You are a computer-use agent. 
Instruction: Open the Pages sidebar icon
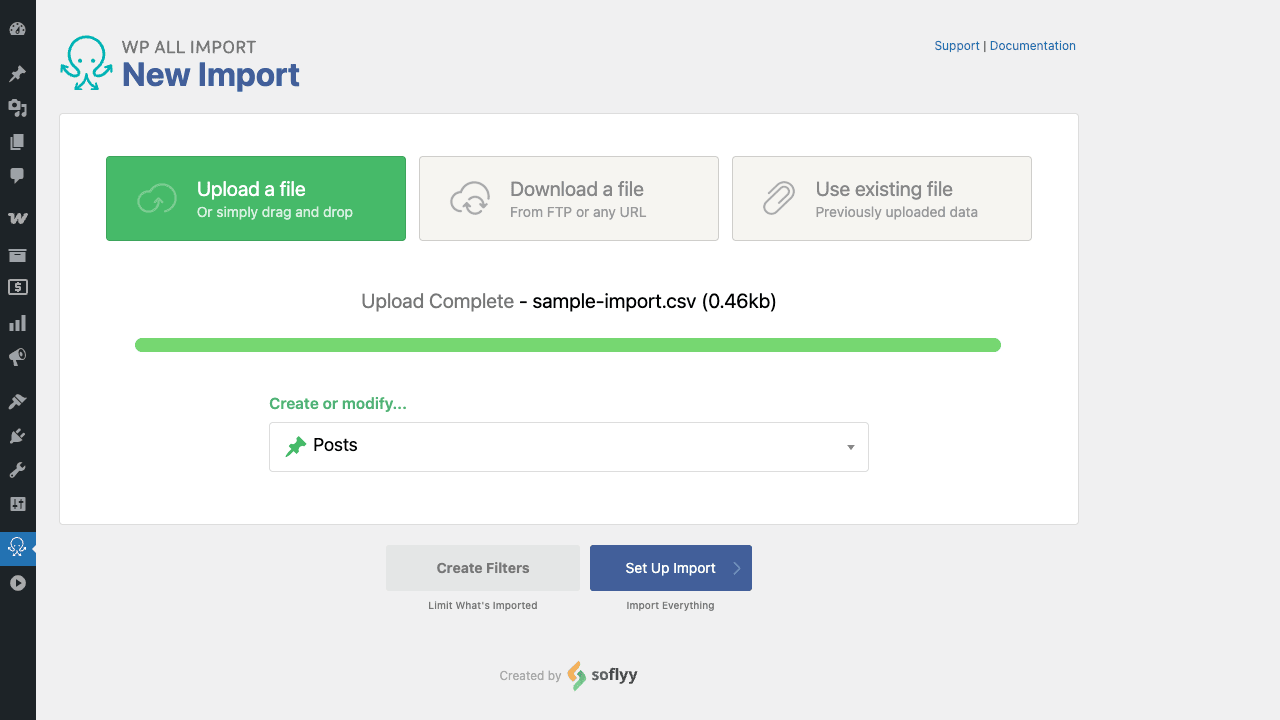[17, 142]
